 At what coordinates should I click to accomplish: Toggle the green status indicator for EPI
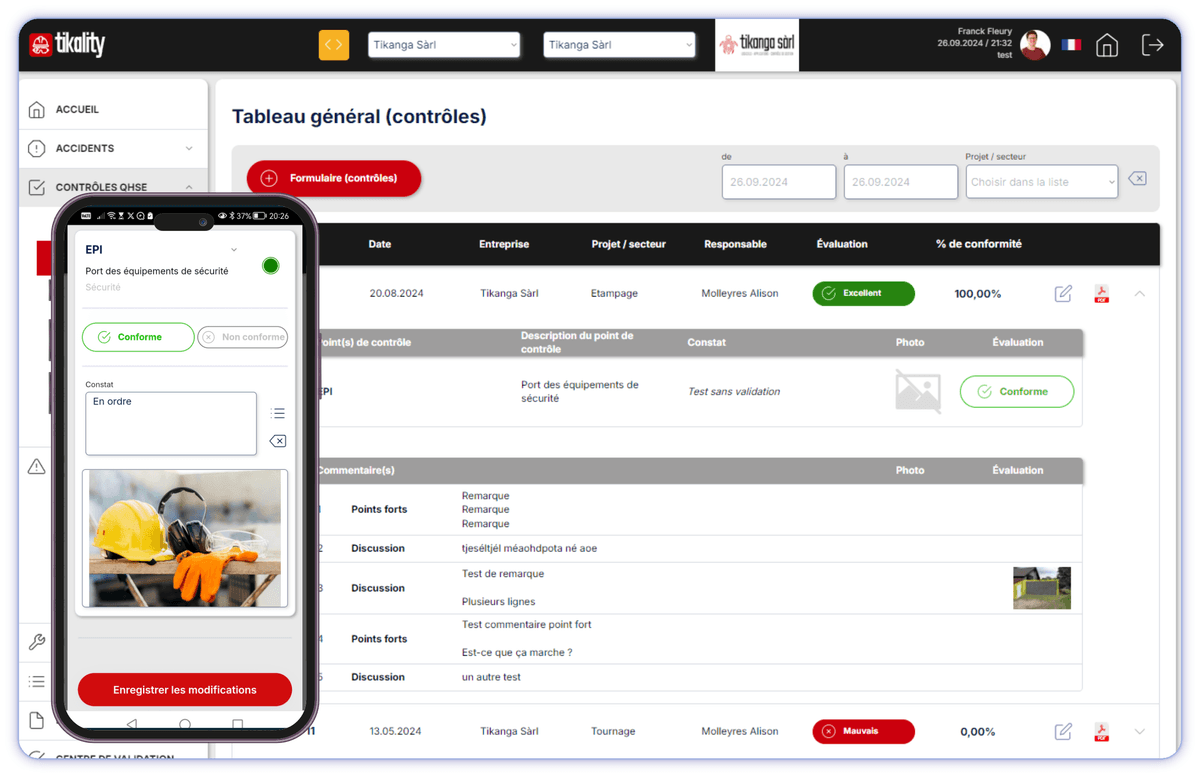click(x=270, y=266)
